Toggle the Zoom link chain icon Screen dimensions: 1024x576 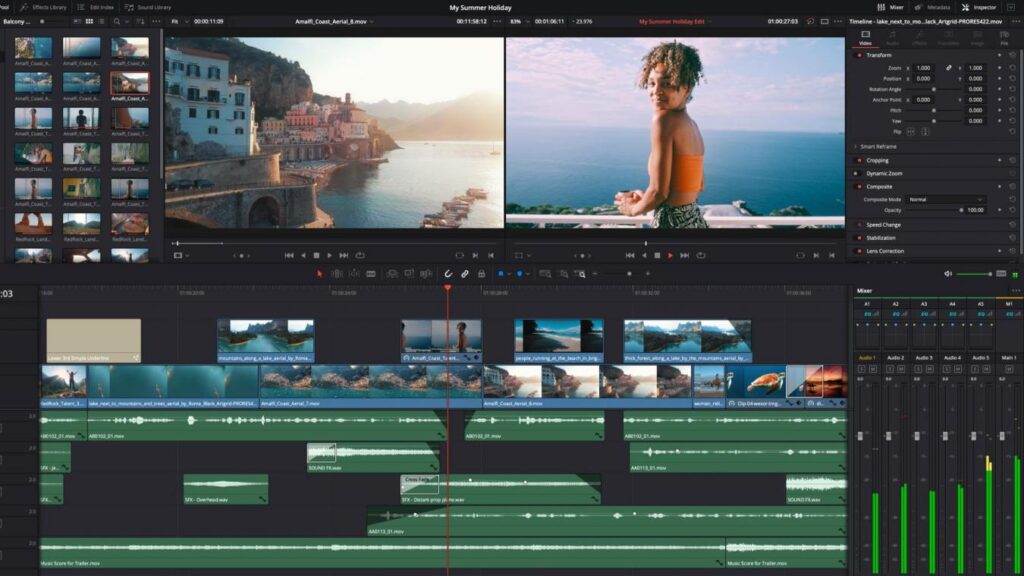pos(949,68)
